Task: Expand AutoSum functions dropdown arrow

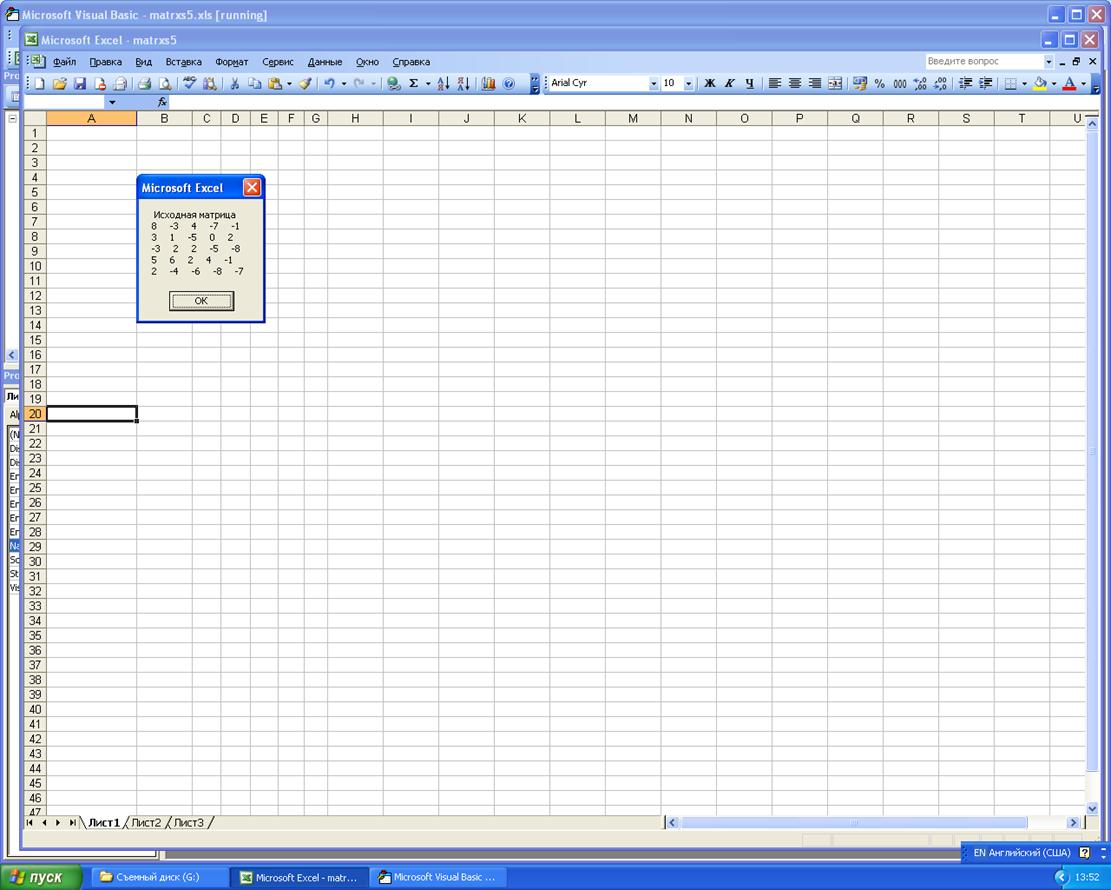Action: pyautogui.click(x=428, y=84)
